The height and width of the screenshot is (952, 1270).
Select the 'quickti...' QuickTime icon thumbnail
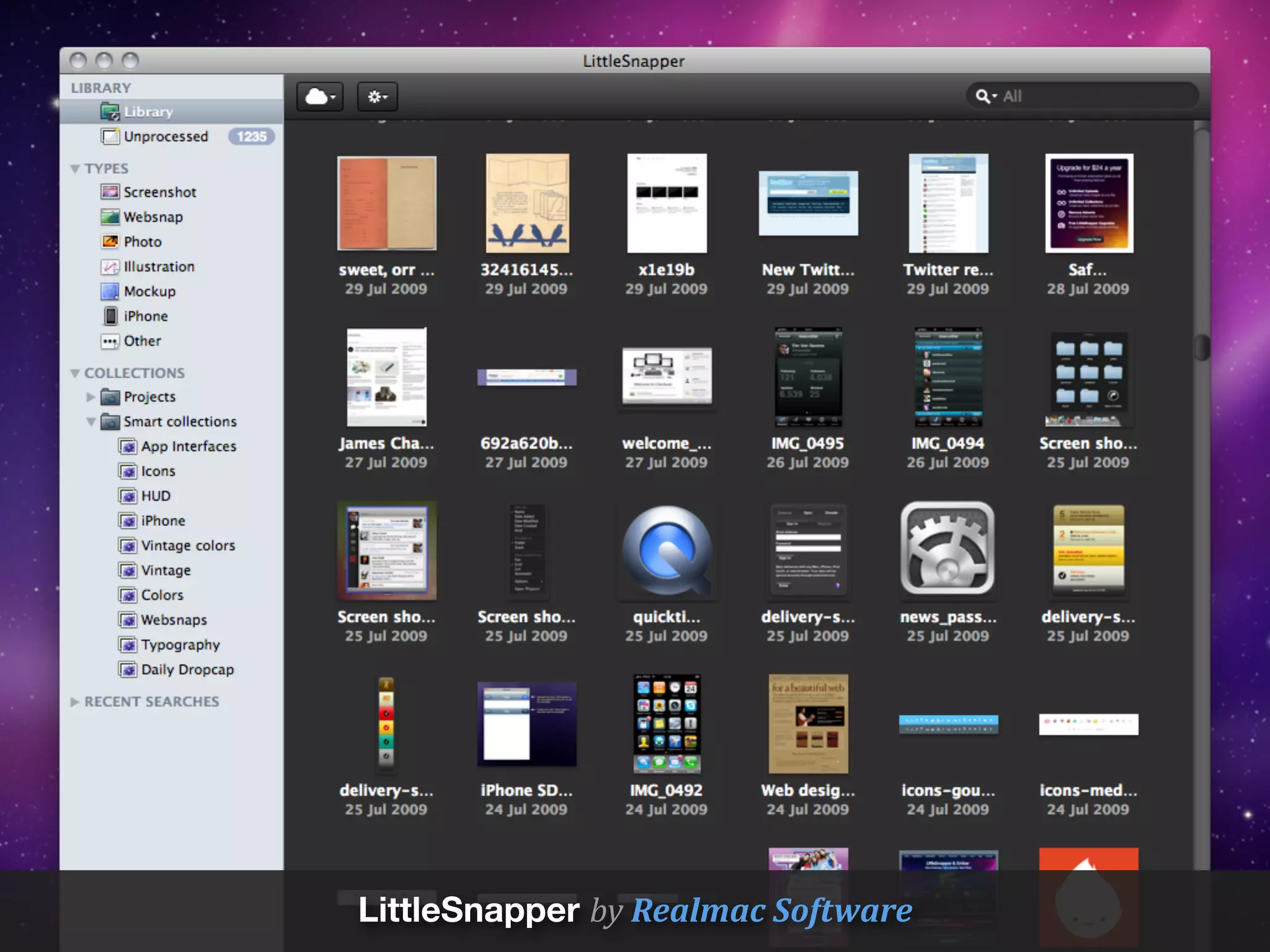tap(667, 550)
